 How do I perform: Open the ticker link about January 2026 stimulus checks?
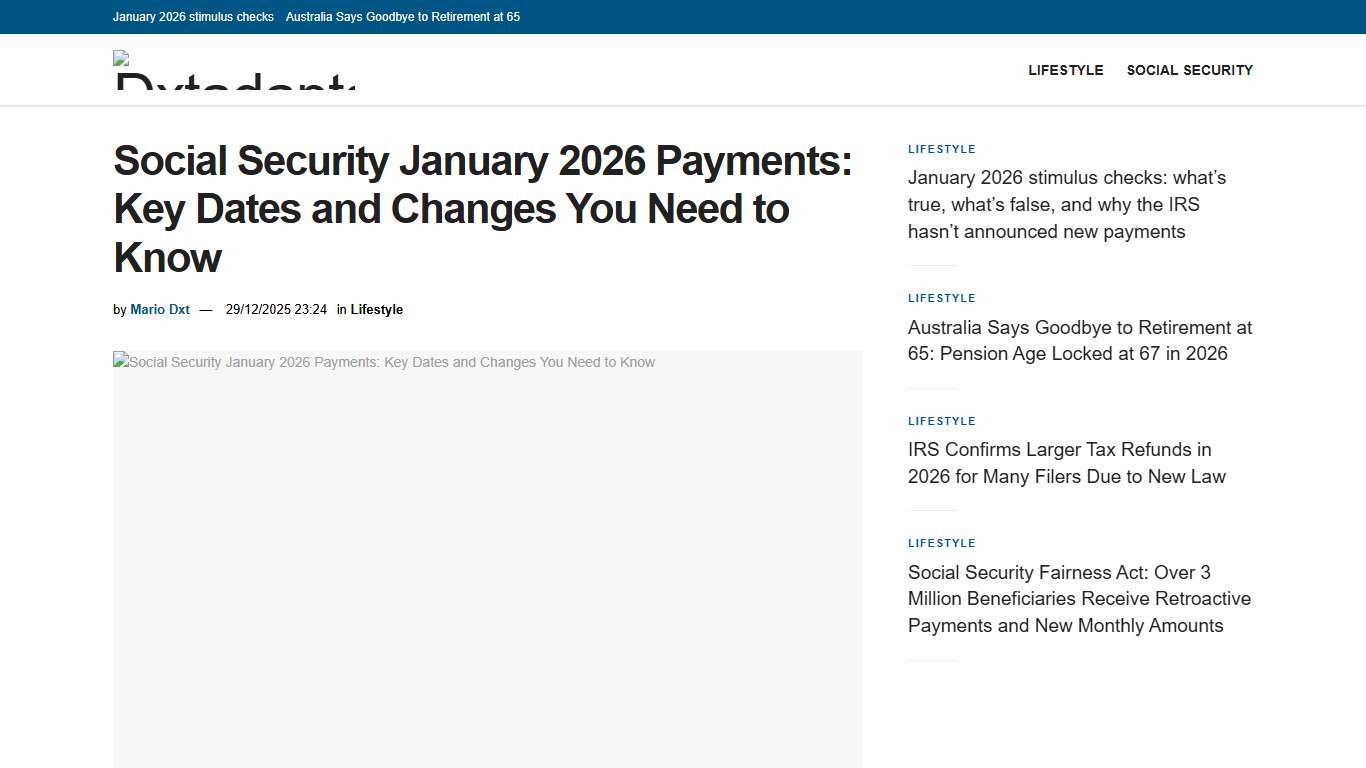[193, 17]
